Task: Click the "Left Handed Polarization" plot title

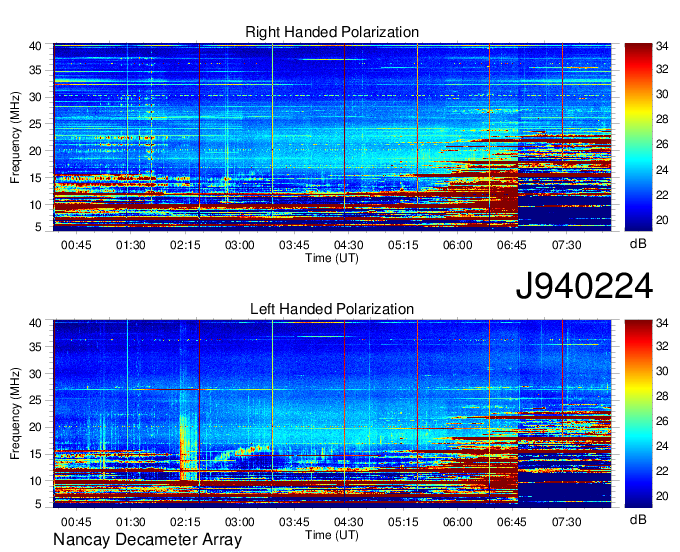Action: tap(332, 309)
